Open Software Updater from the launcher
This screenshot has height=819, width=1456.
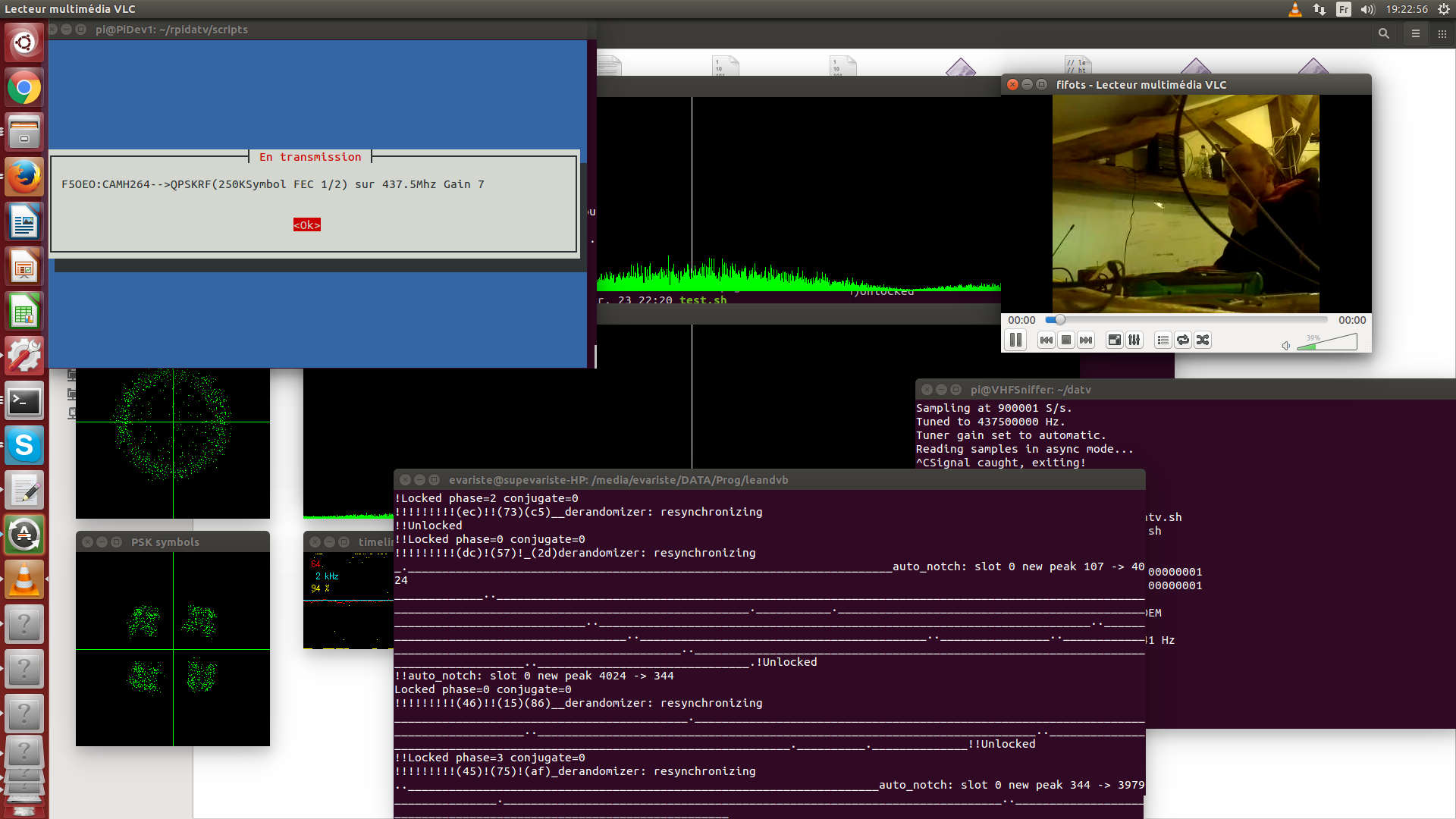(24, 535)
